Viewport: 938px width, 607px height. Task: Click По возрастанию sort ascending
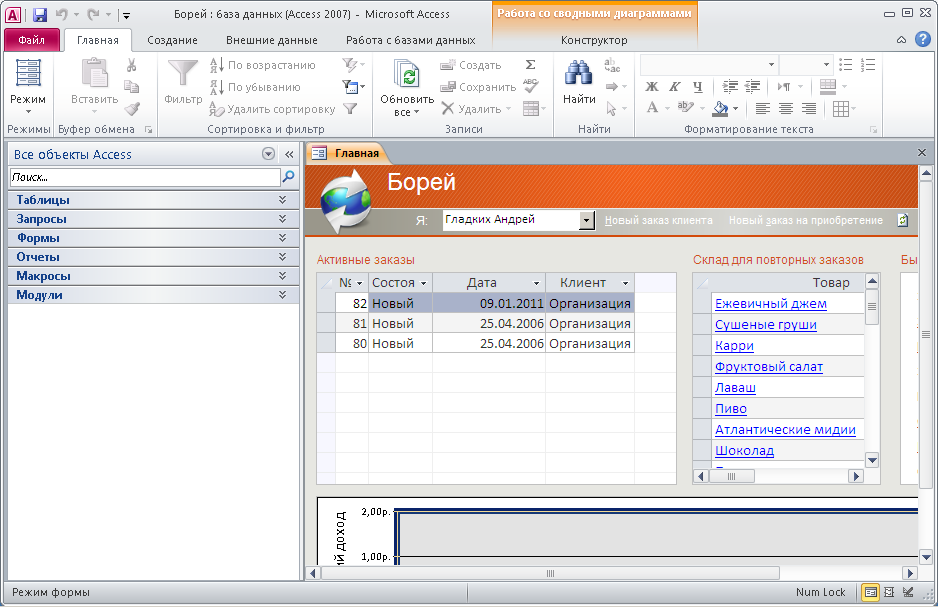click(x=263, y=65)
